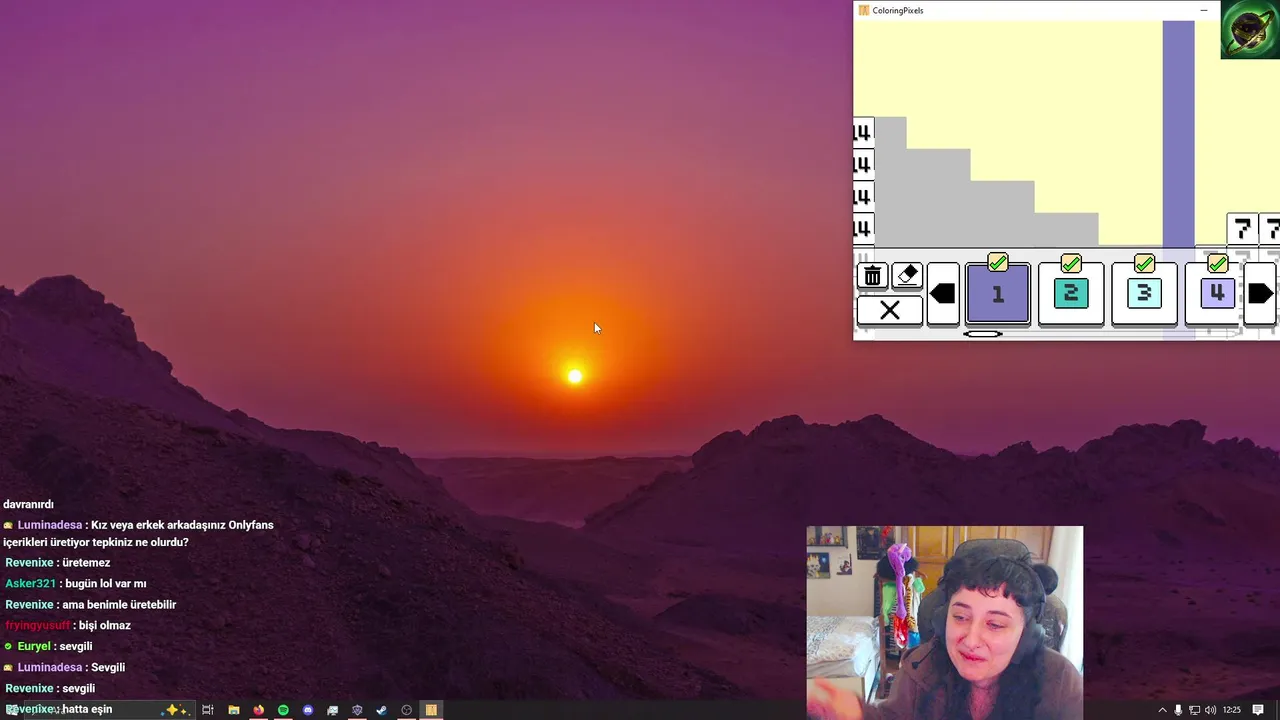This screenshot has width=1280, height=720.
Task: Open Steam from the taskbar
Action: tap(381, 710)
